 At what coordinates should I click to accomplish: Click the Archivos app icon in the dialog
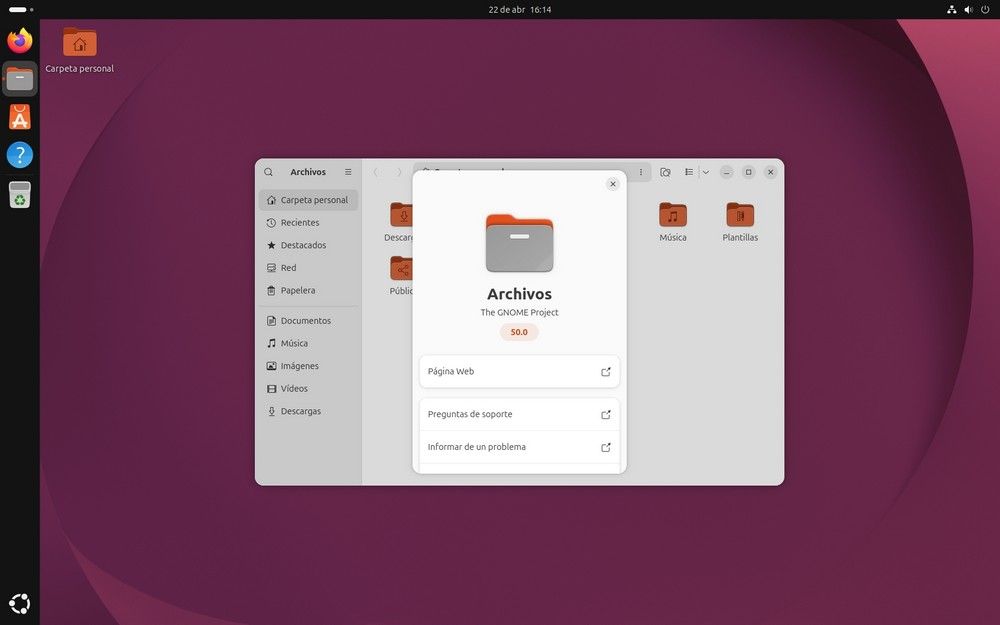(x=520, y=244)
